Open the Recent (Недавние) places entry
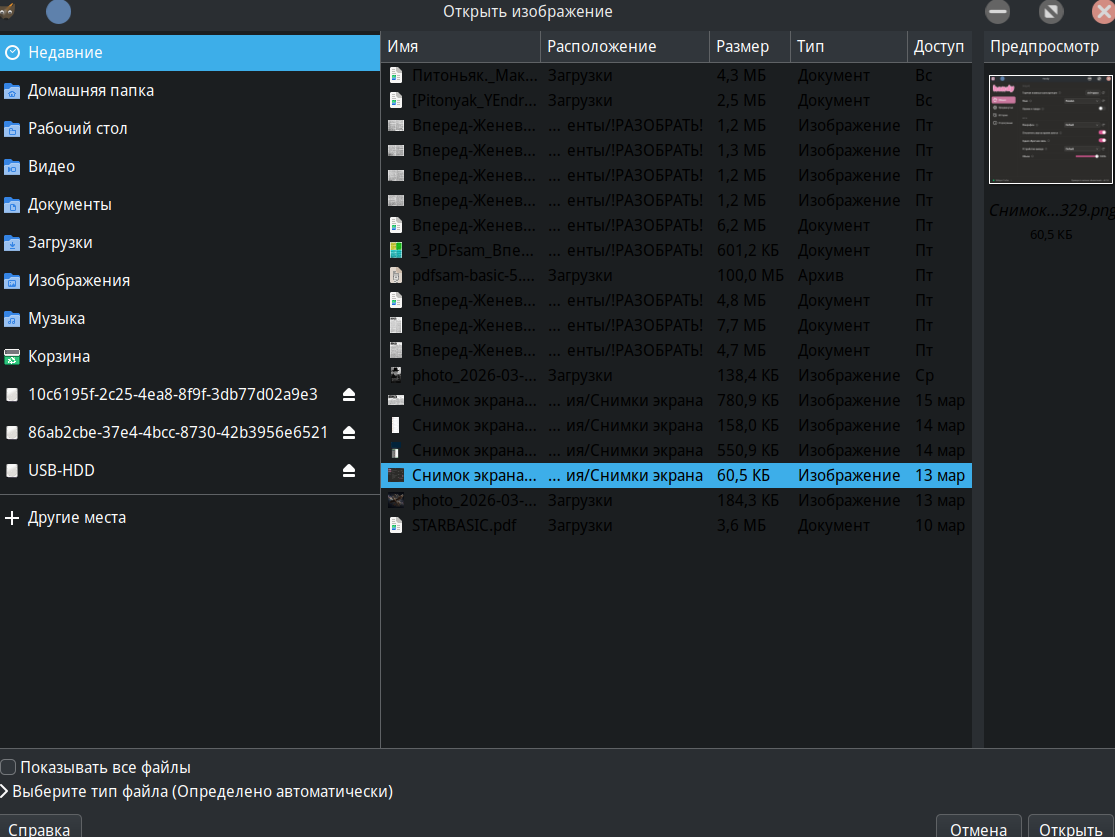 tap(190, 53)
